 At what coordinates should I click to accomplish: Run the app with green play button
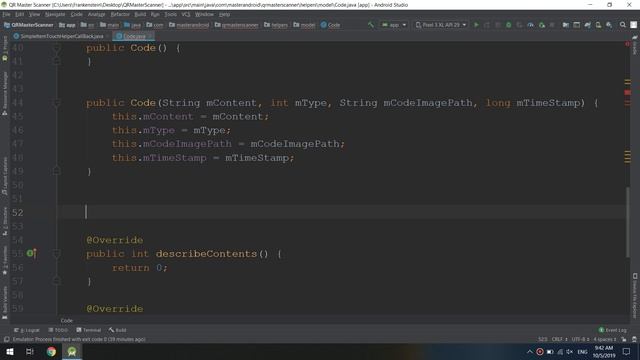coord(476,25)
